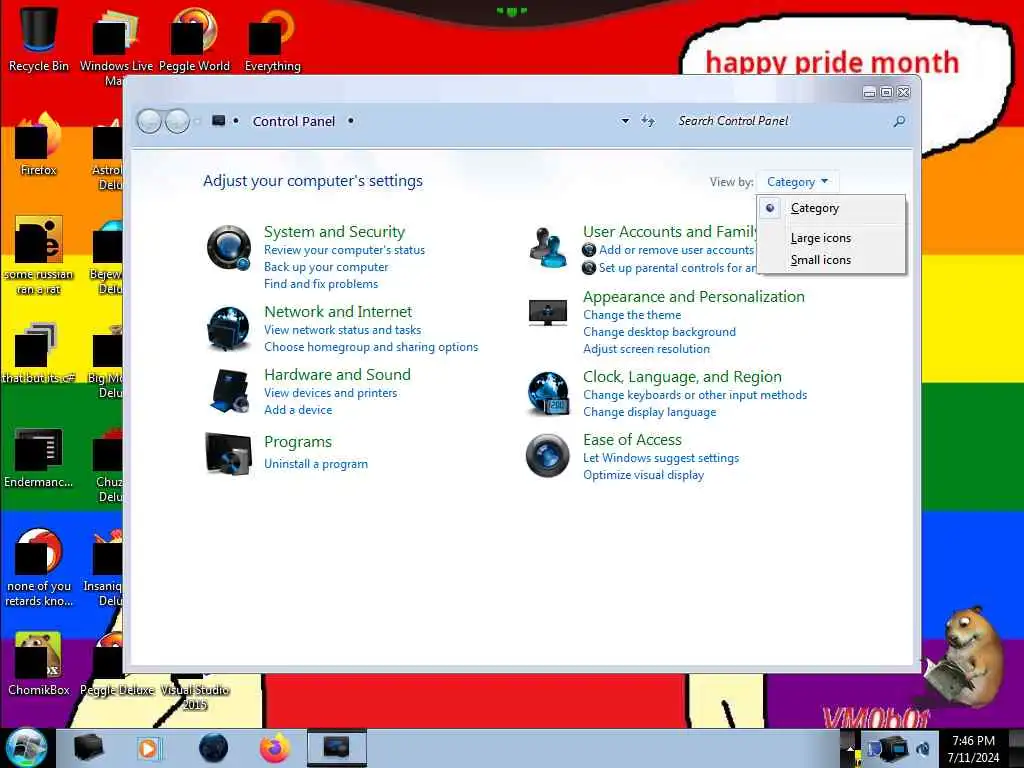Click Change keyboards or other input methods
The height and width of the screenshot is (768, 1024).
pos(695,395)
